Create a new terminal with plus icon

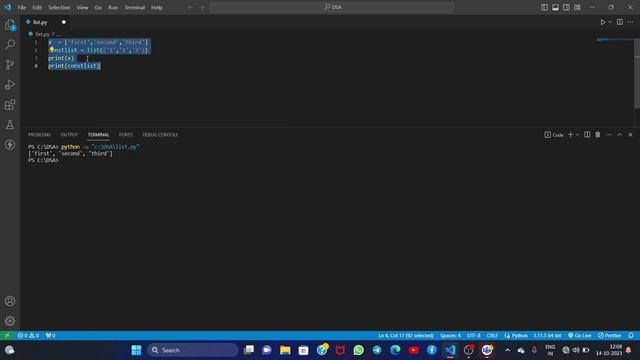[571, 135]
